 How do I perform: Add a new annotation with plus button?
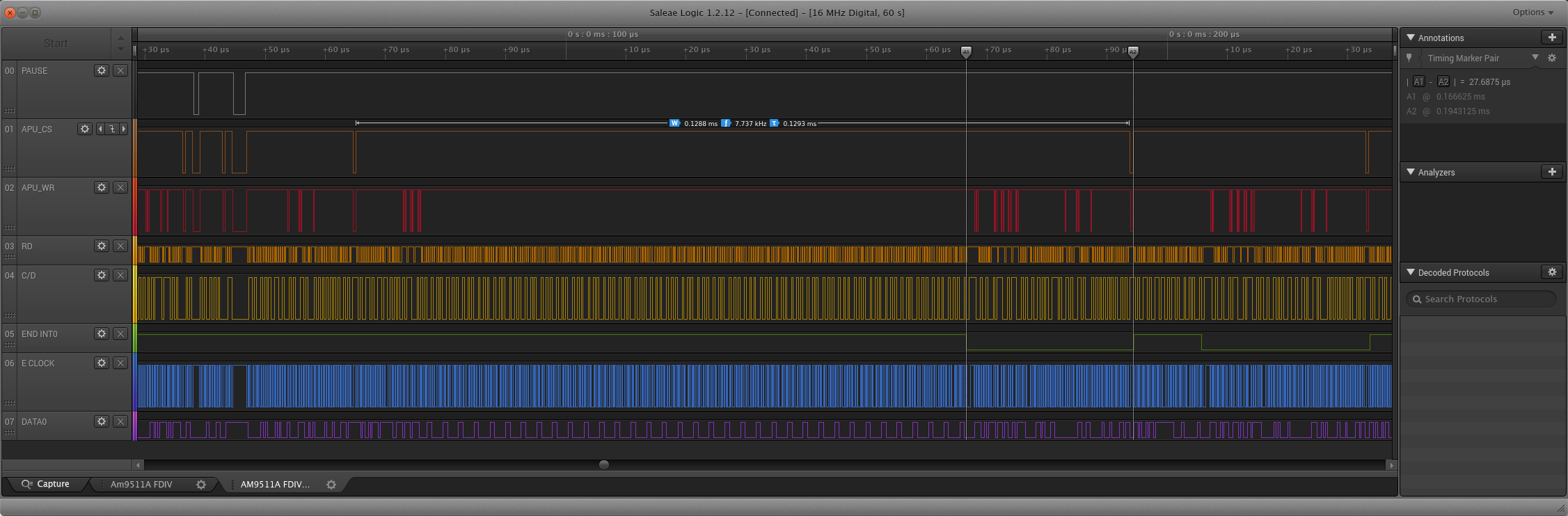point(1551,38)
